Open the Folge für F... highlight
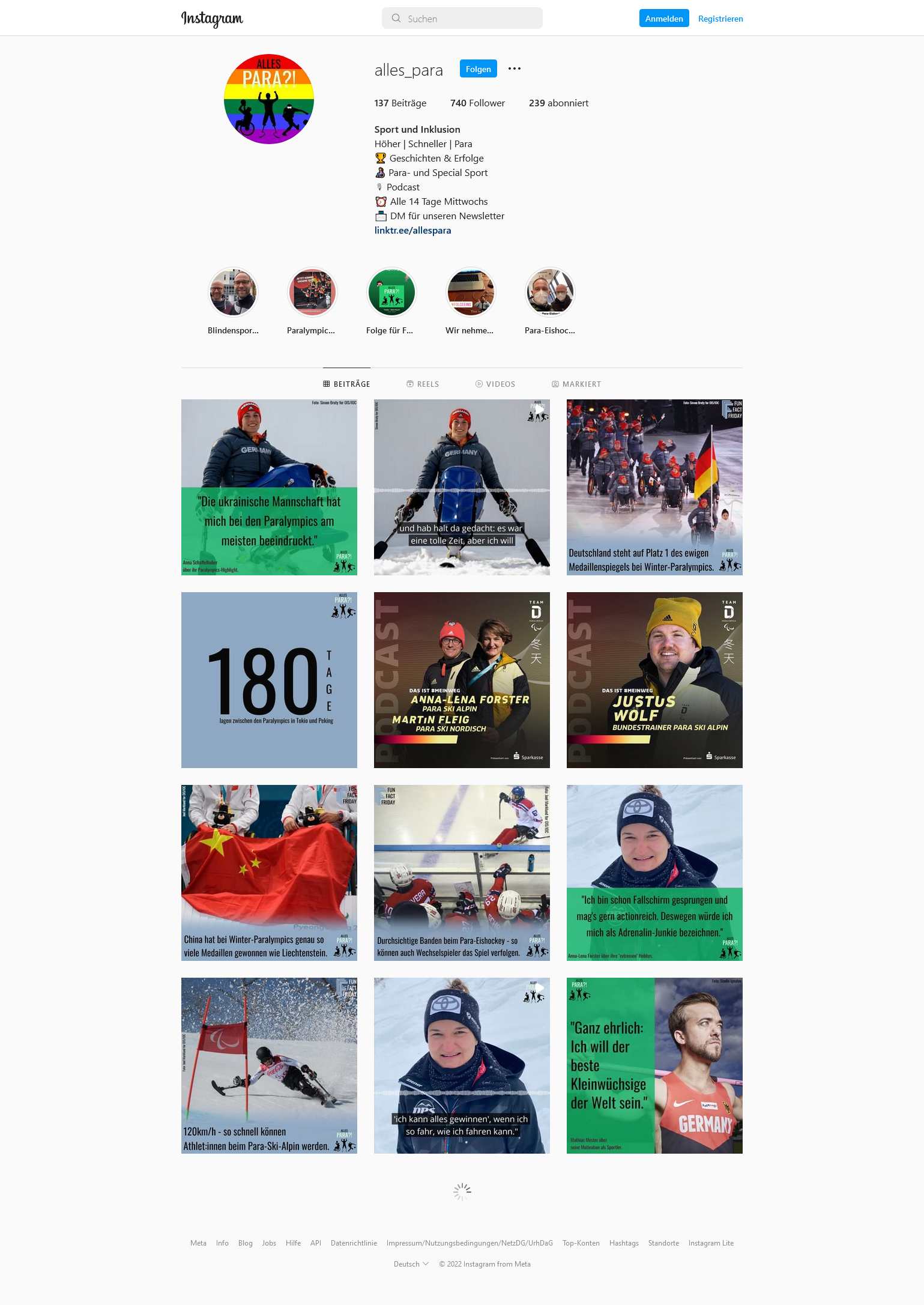Image resolution: width=924 pixels, height=1305 pixels. (x=391, y=292)
